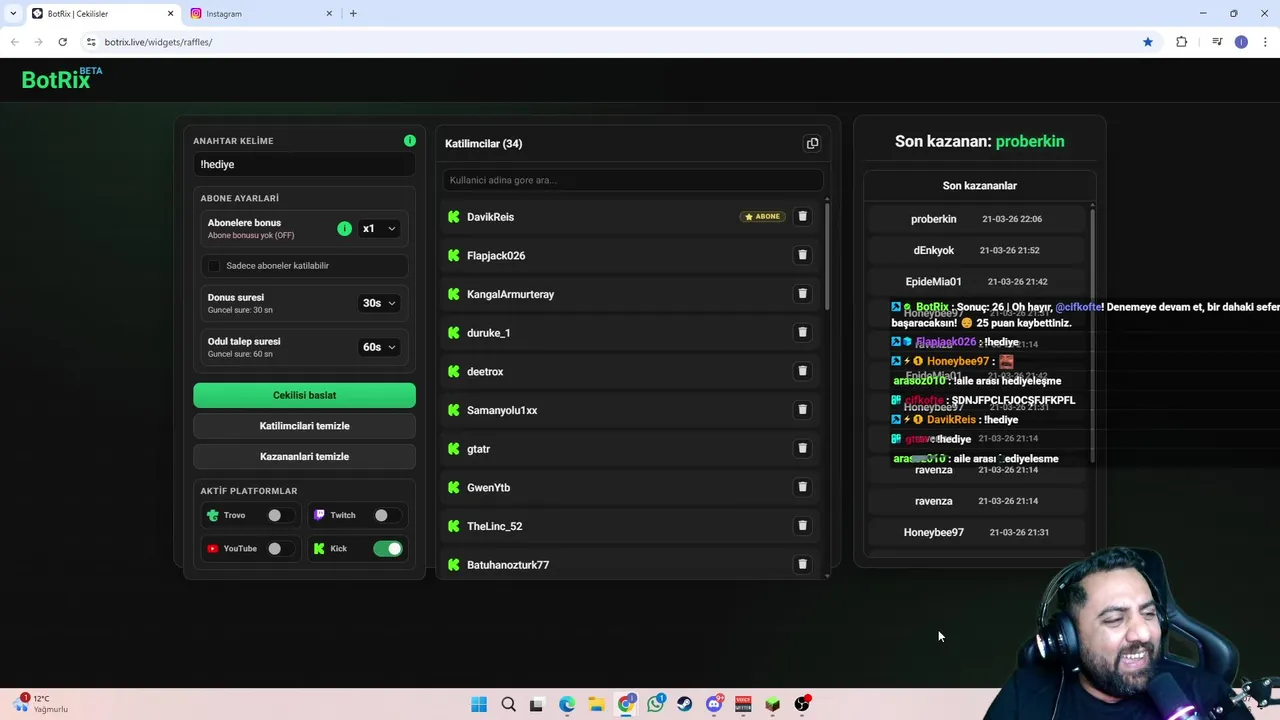1280x720 pixels.
Task: Delete Batuhanozturk77 participant
Action: pyautogui.click(x=802, y=564)
